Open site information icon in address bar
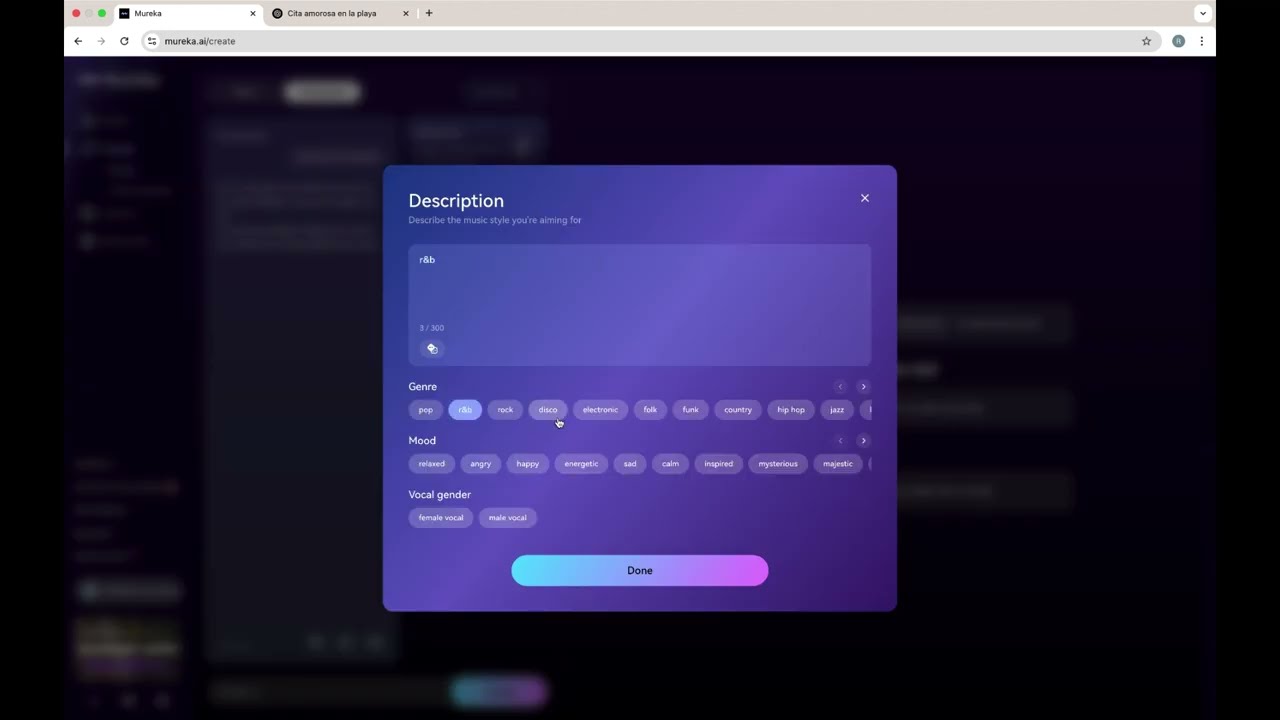Screen dimensions: 1280x720 point(152,41)
